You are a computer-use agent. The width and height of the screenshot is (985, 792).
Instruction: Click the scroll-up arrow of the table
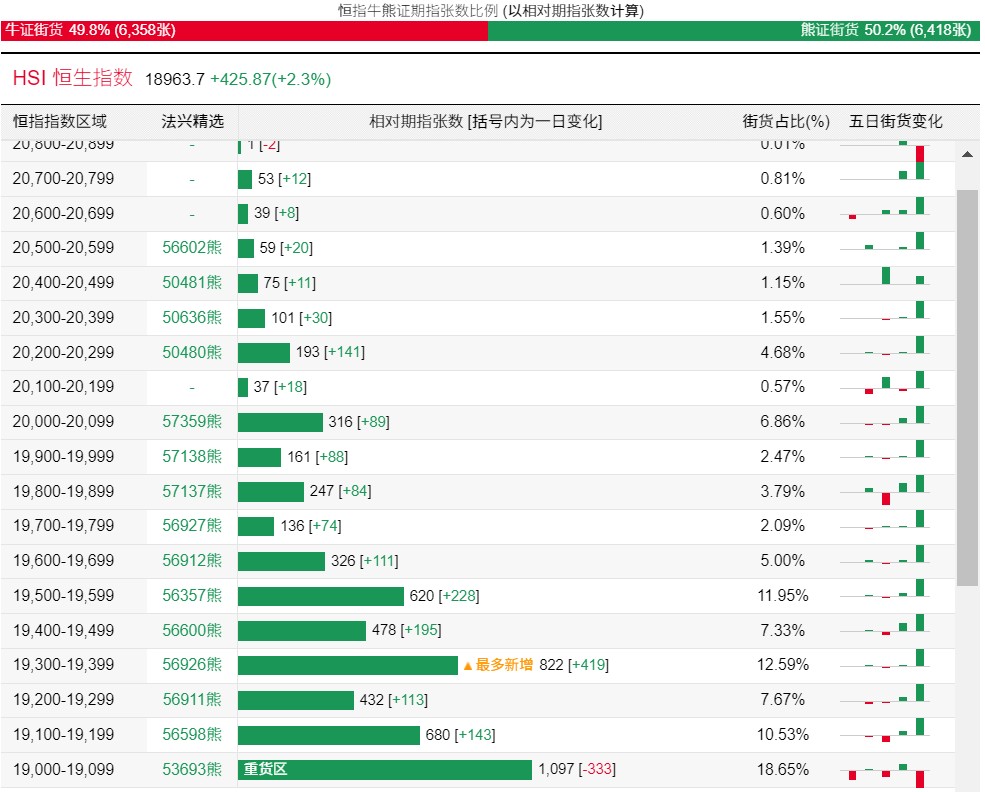tap(967, 155)
